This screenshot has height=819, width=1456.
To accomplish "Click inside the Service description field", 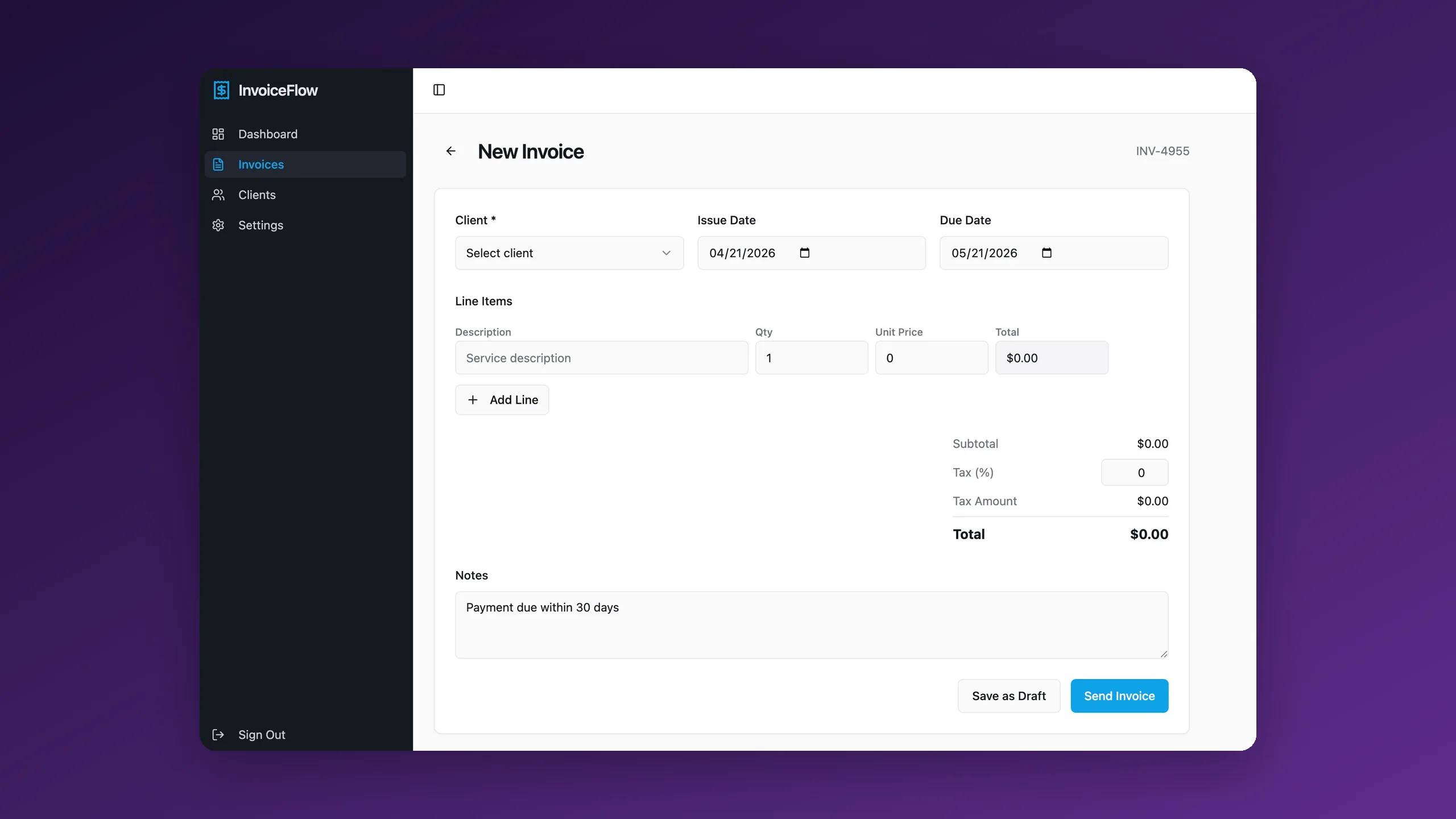I will click(x=602, y=358).
